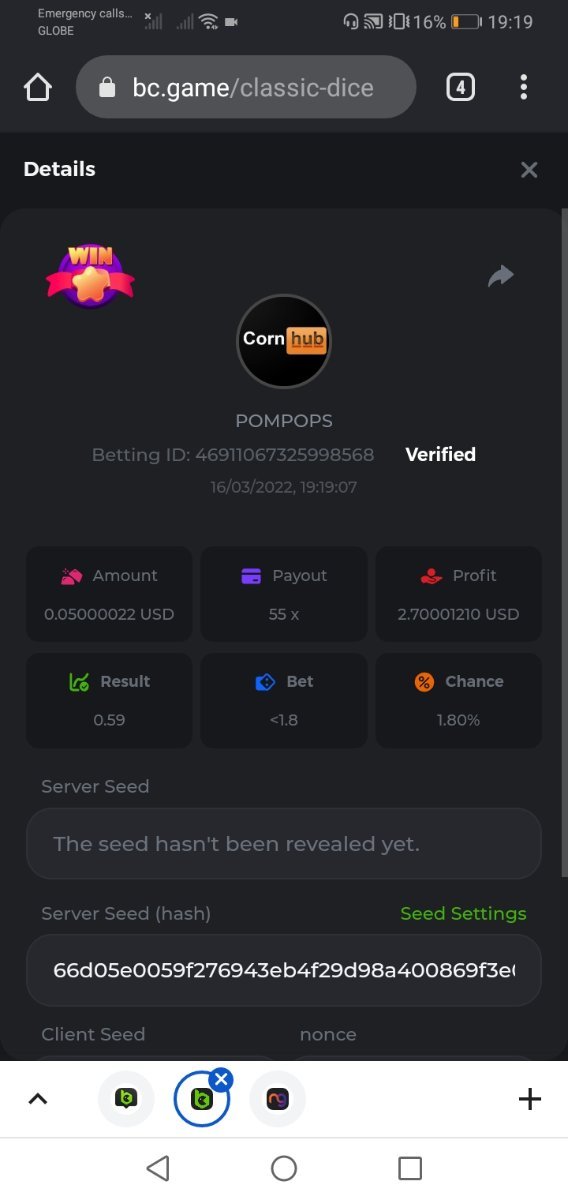The image size is (568, 1200).
Task: Switch to the third tab icon
Action: (277, 1100)
